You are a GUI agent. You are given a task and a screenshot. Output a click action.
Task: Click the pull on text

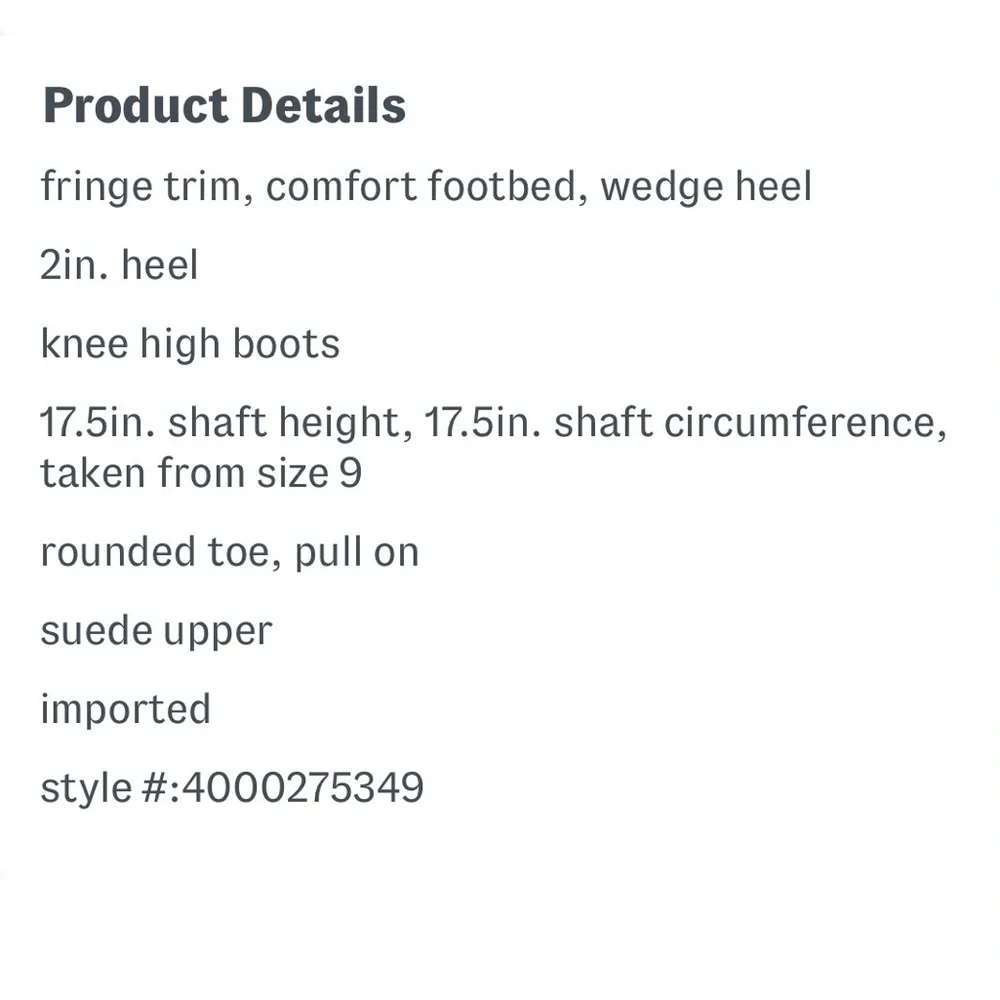click(x=357, y=553)
